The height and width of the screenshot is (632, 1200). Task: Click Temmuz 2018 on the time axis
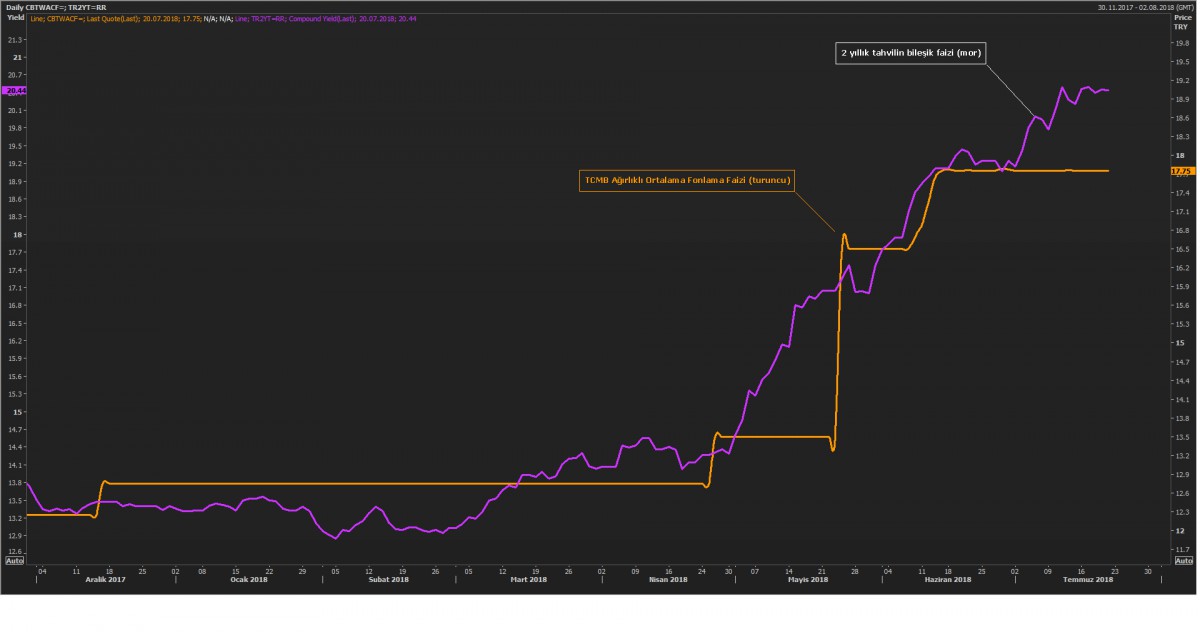1090,580
